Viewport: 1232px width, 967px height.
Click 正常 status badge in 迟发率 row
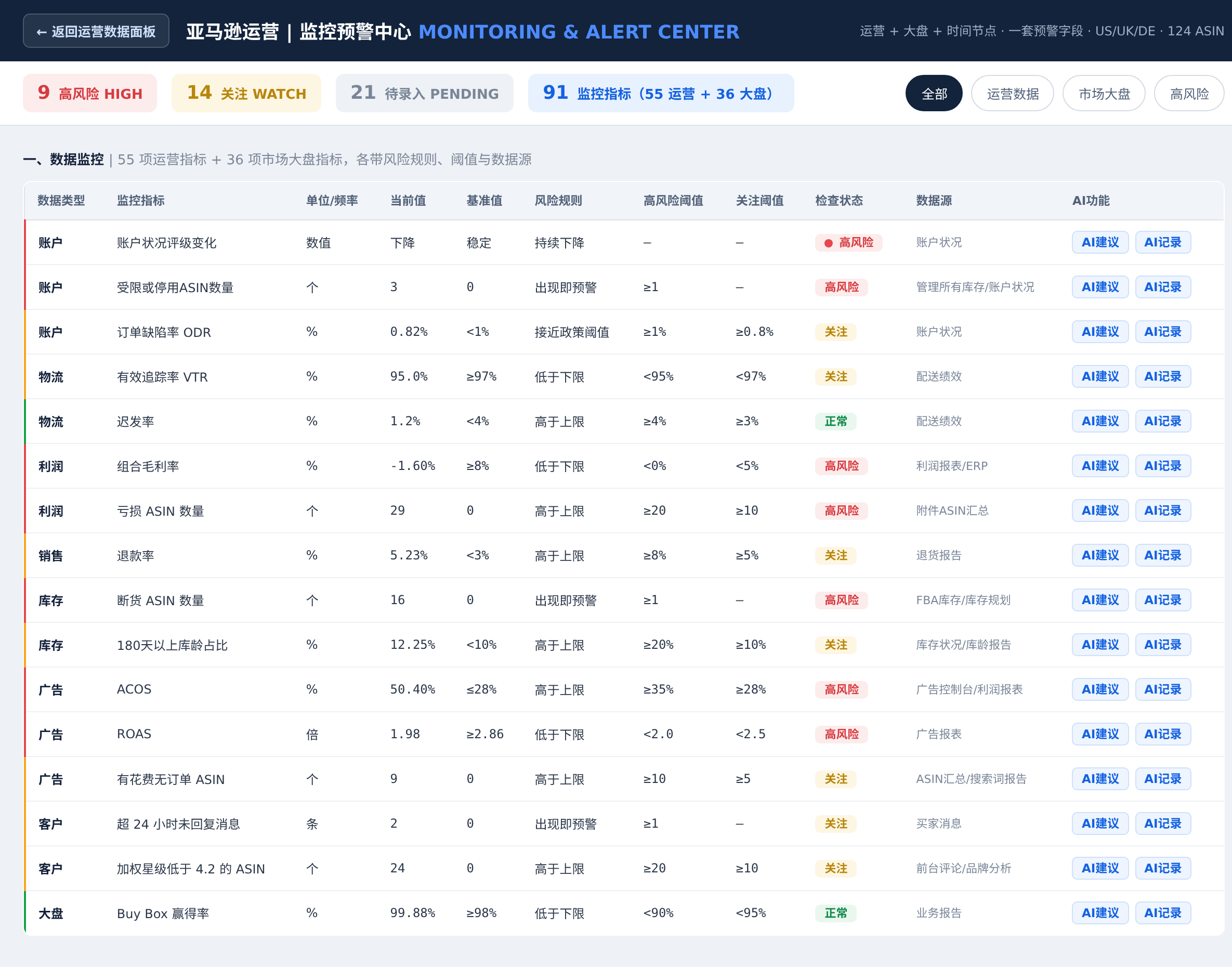click(836, 421)
